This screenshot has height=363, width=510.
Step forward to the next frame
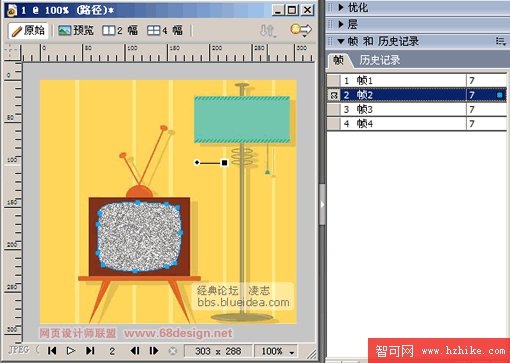coord(154,351)
